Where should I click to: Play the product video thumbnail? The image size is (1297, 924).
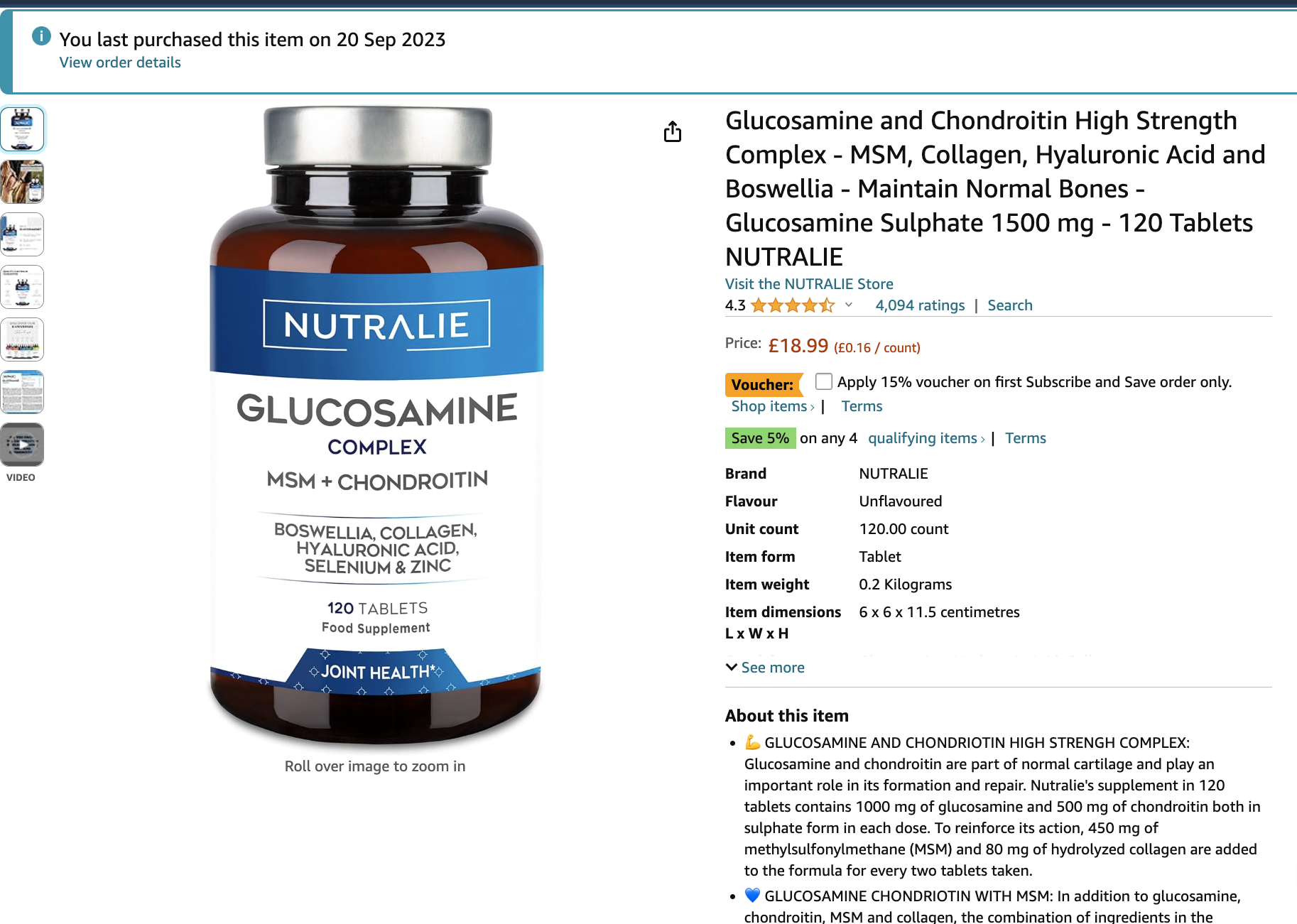[x=22, y=445]
